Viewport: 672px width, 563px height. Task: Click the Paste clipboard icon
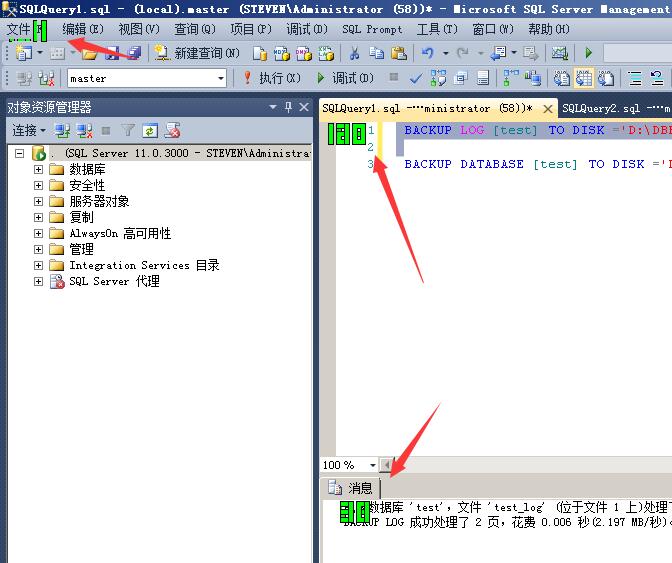click(399, 54)
